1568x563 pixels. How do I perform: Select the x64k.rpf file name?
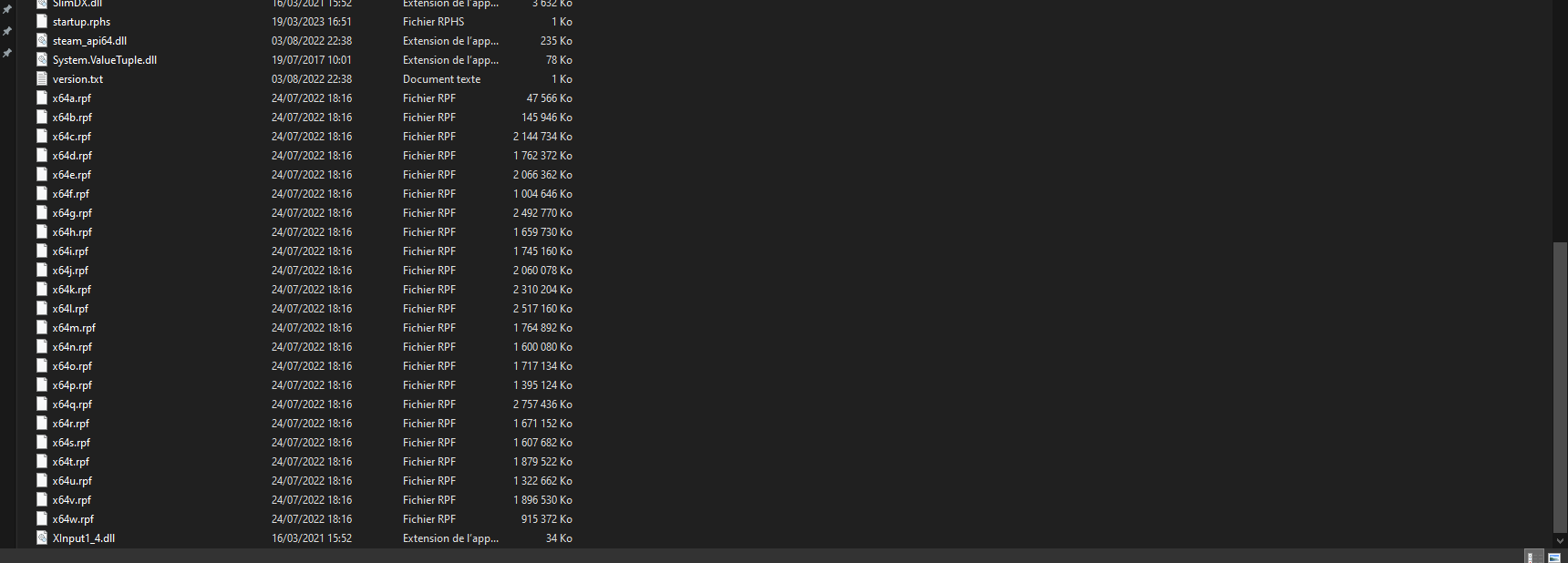coord(72,290)
